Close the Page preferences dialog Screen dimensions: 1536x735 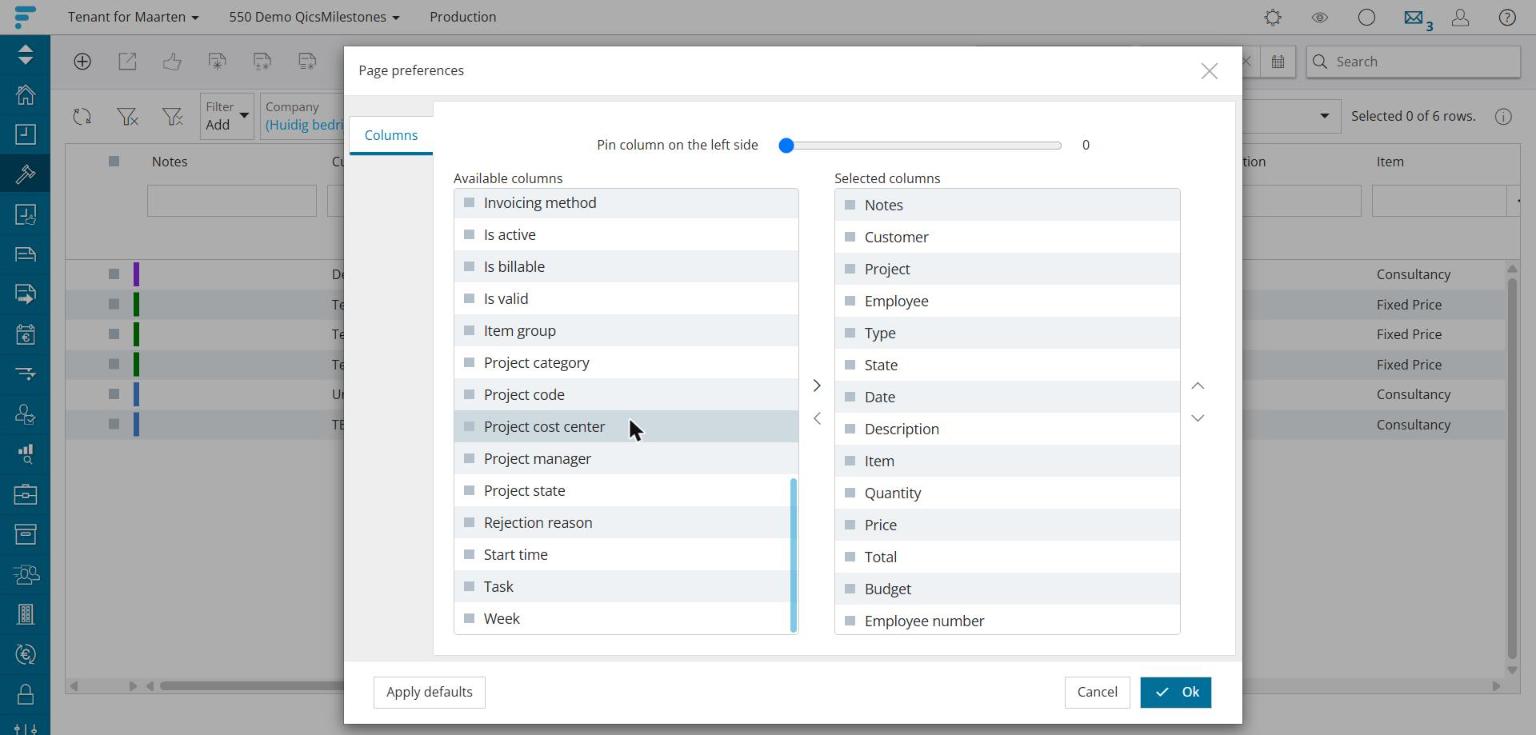1209,71
